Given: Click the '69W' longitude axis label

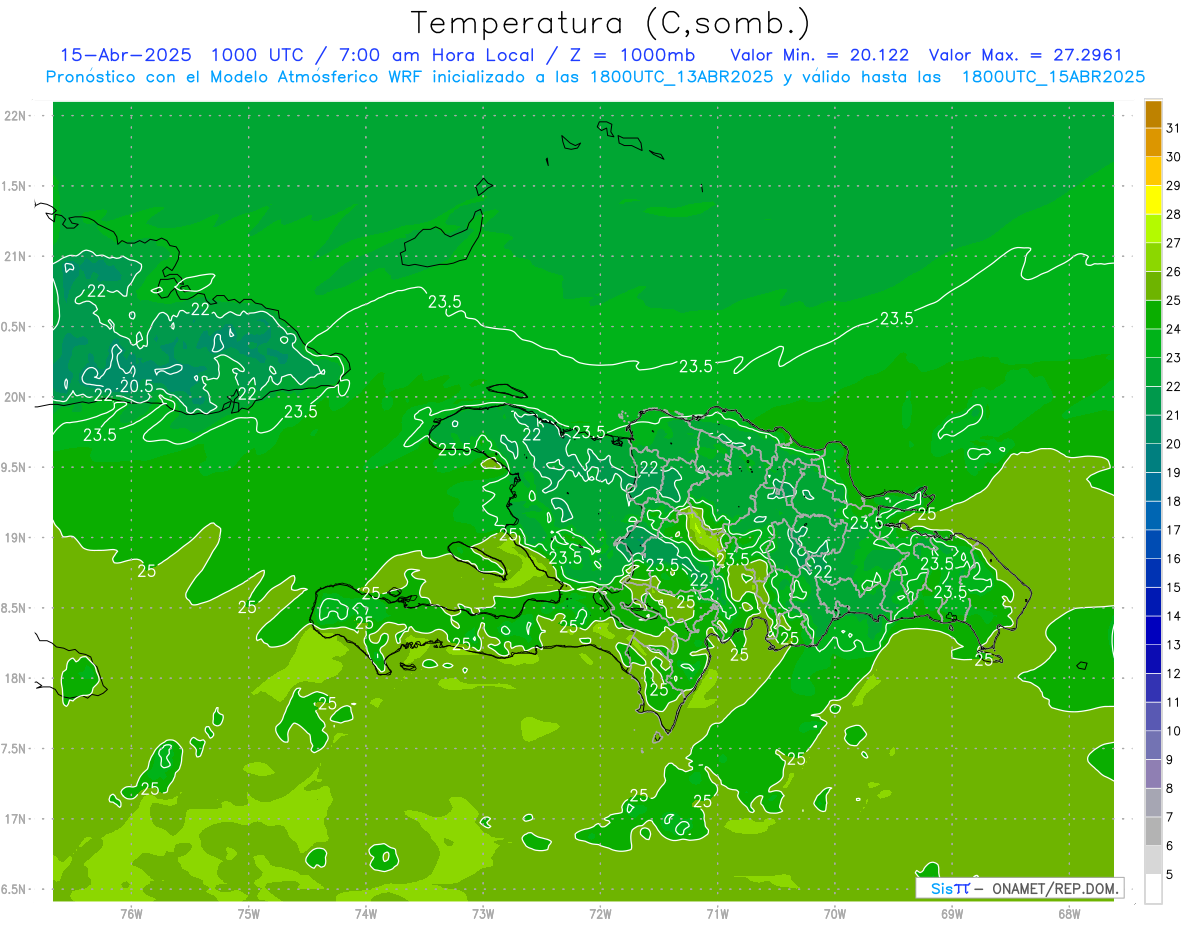Looking at the screenshot, I should [952, 913].
